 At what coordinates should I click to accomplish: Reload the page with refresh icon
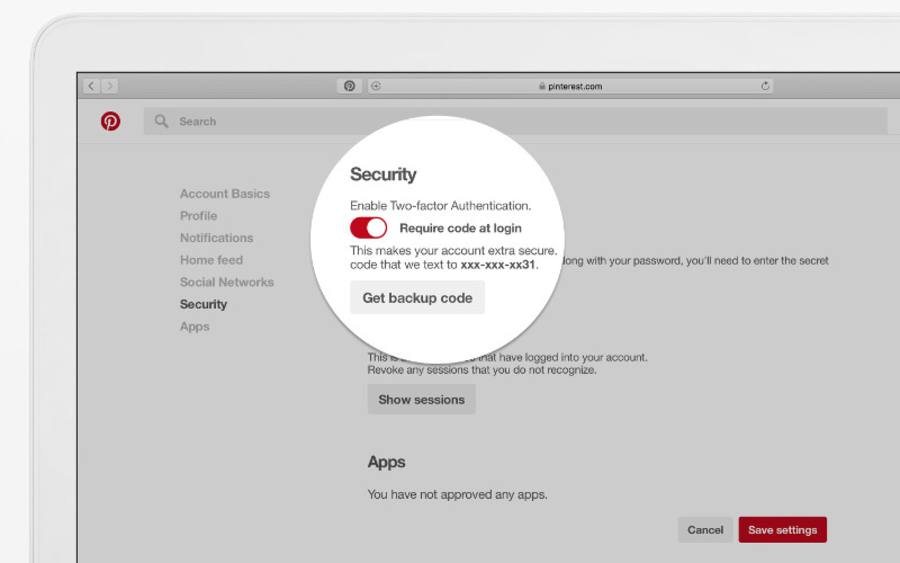point(765,86)
